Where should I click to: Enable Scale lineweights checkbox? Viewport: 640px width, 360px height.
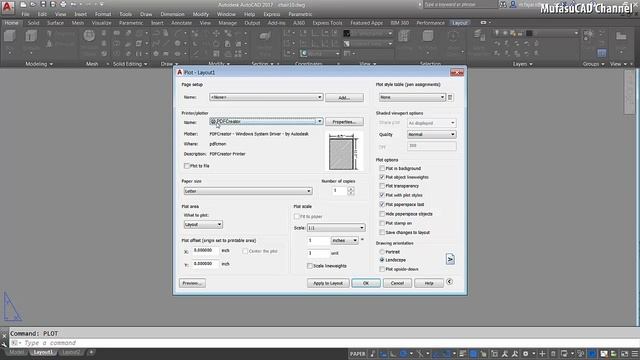310,266
